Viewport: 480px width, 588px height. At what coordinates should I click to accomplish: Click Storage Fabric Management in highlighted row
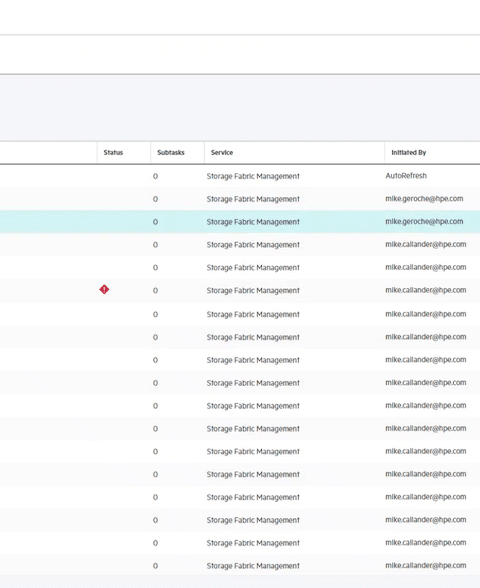[x=253, y=222]
